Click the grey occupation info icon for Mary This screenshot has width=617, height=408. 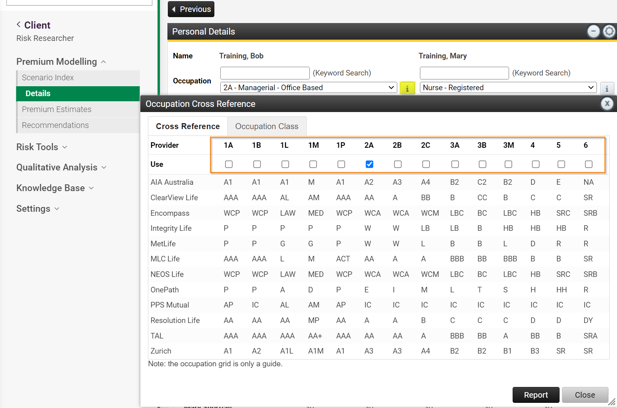[x=607, y=88]
